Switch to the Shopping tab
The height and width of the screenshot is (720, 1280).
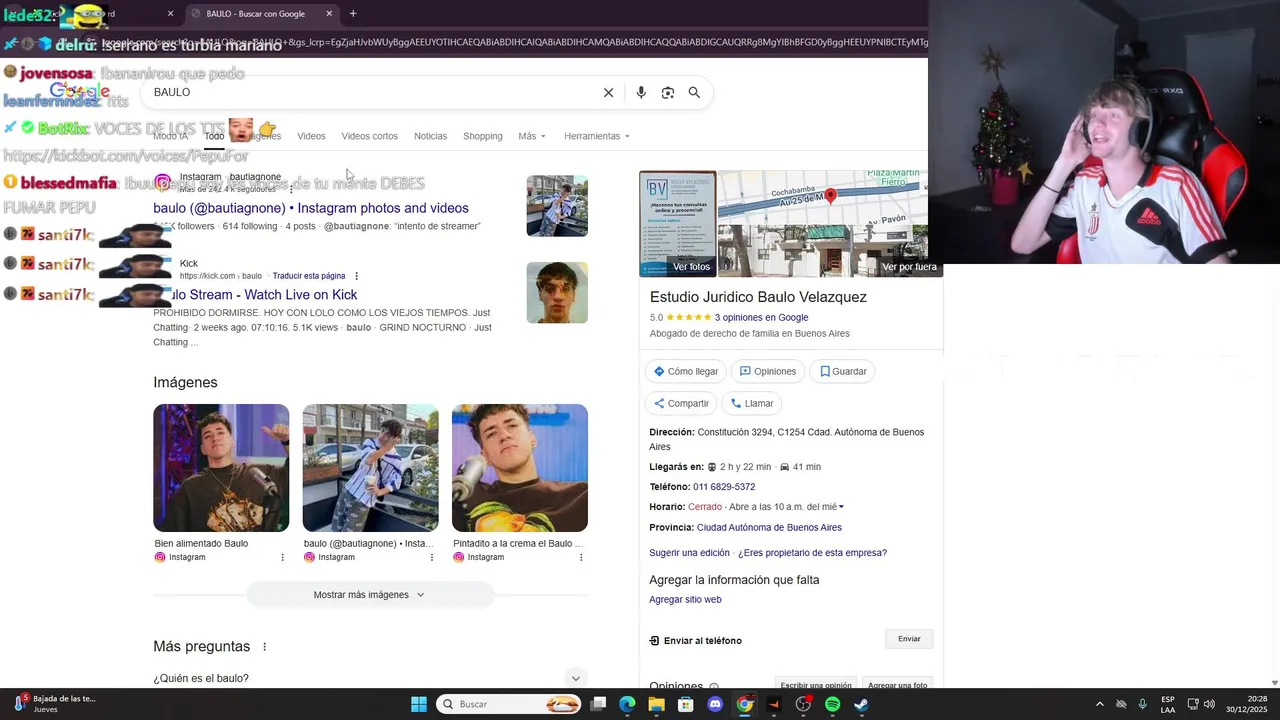483,136
